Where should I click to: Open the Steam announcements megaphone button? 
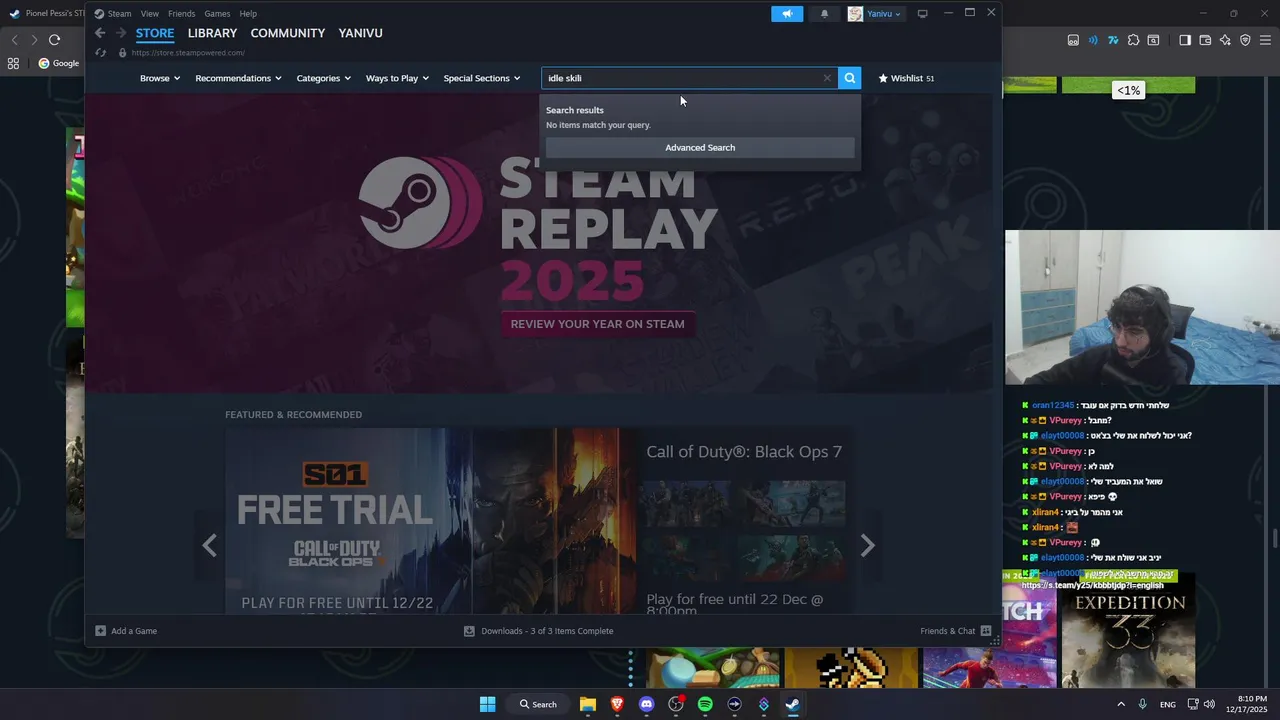[787, 14]
